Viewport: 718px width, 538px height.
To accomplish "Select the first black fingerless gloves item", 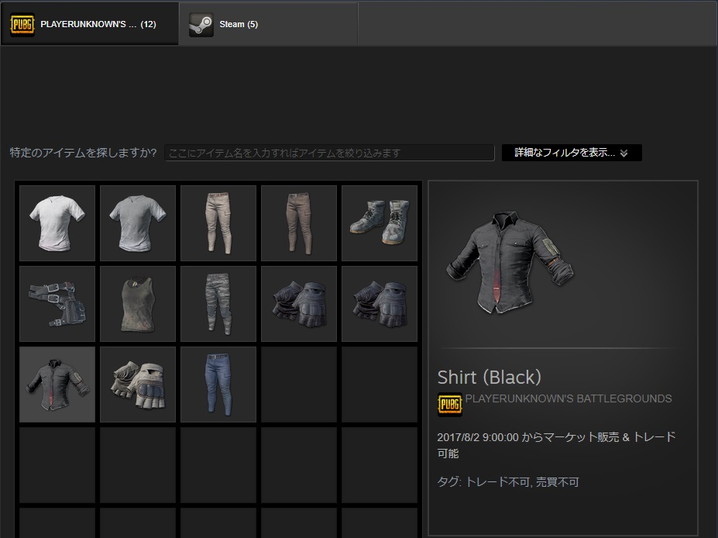I will coord(299,304).
